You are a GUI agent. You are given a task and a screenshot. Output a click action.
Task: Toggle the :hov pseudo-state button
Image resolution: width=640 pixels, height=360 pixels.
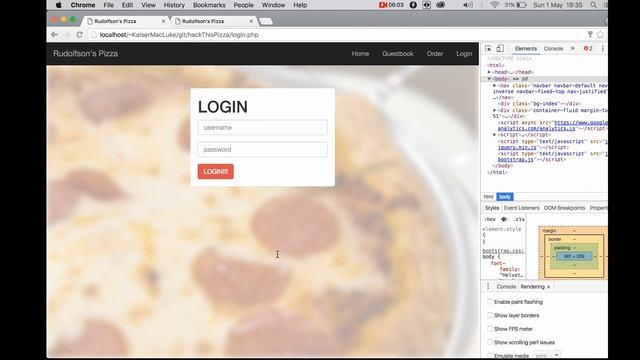490,219
